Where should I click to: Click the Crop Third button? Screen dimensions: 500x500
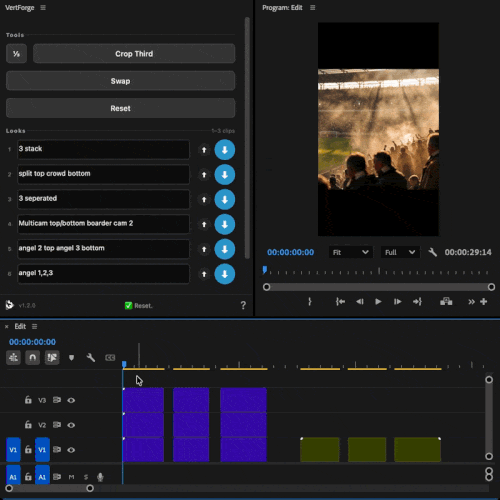pos(134,54)
